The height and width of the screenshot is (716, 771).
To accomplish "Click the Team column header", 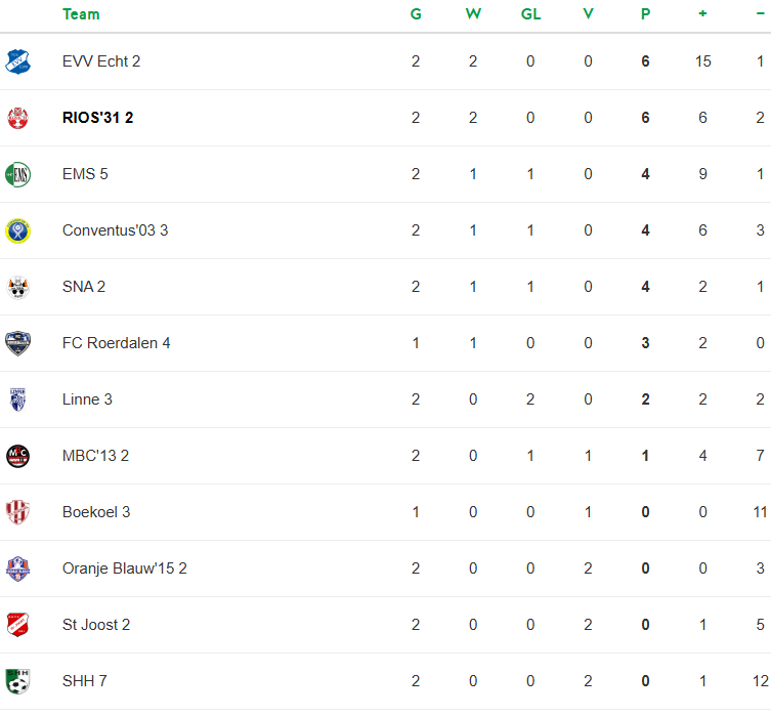I will pyautogui.click(x=81, y=14).
